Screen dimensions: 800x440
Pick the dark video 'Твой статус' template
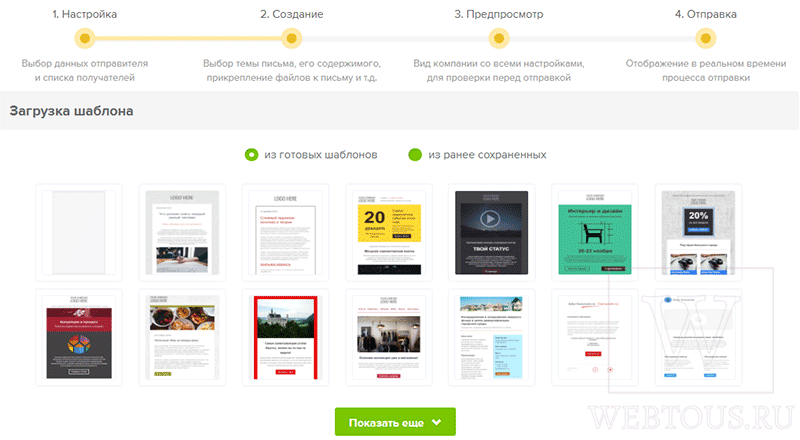[x=491, y=233]
